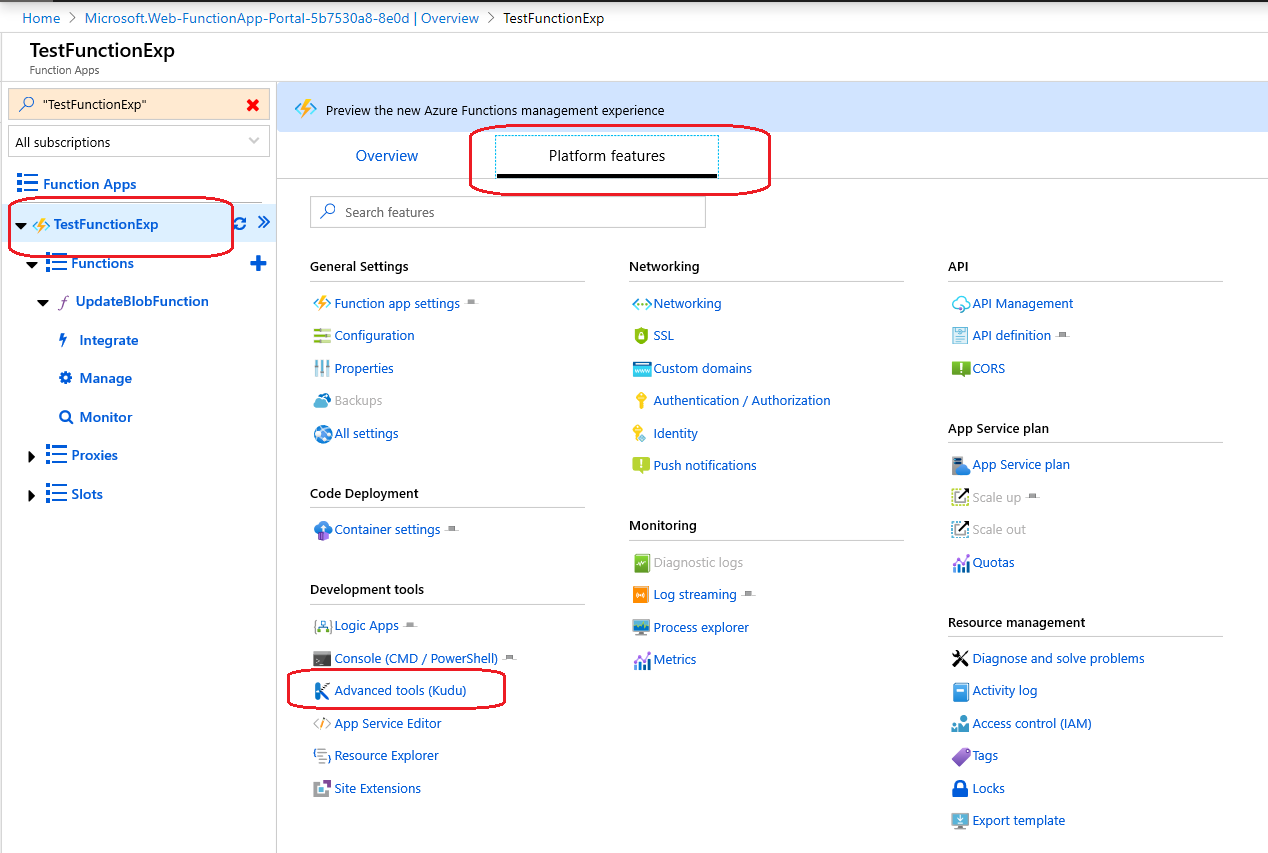Collapse the TestFunctionExp tree node

[x=21, y=226]
